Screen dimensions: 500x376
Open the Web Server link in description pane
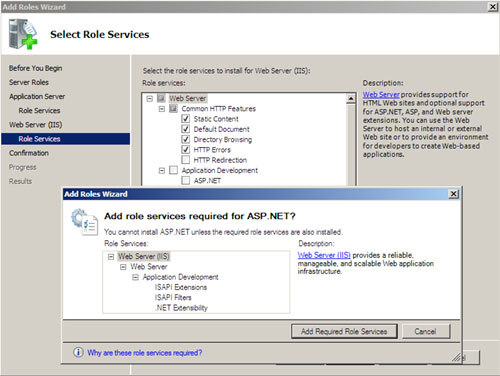coord(381,94)
